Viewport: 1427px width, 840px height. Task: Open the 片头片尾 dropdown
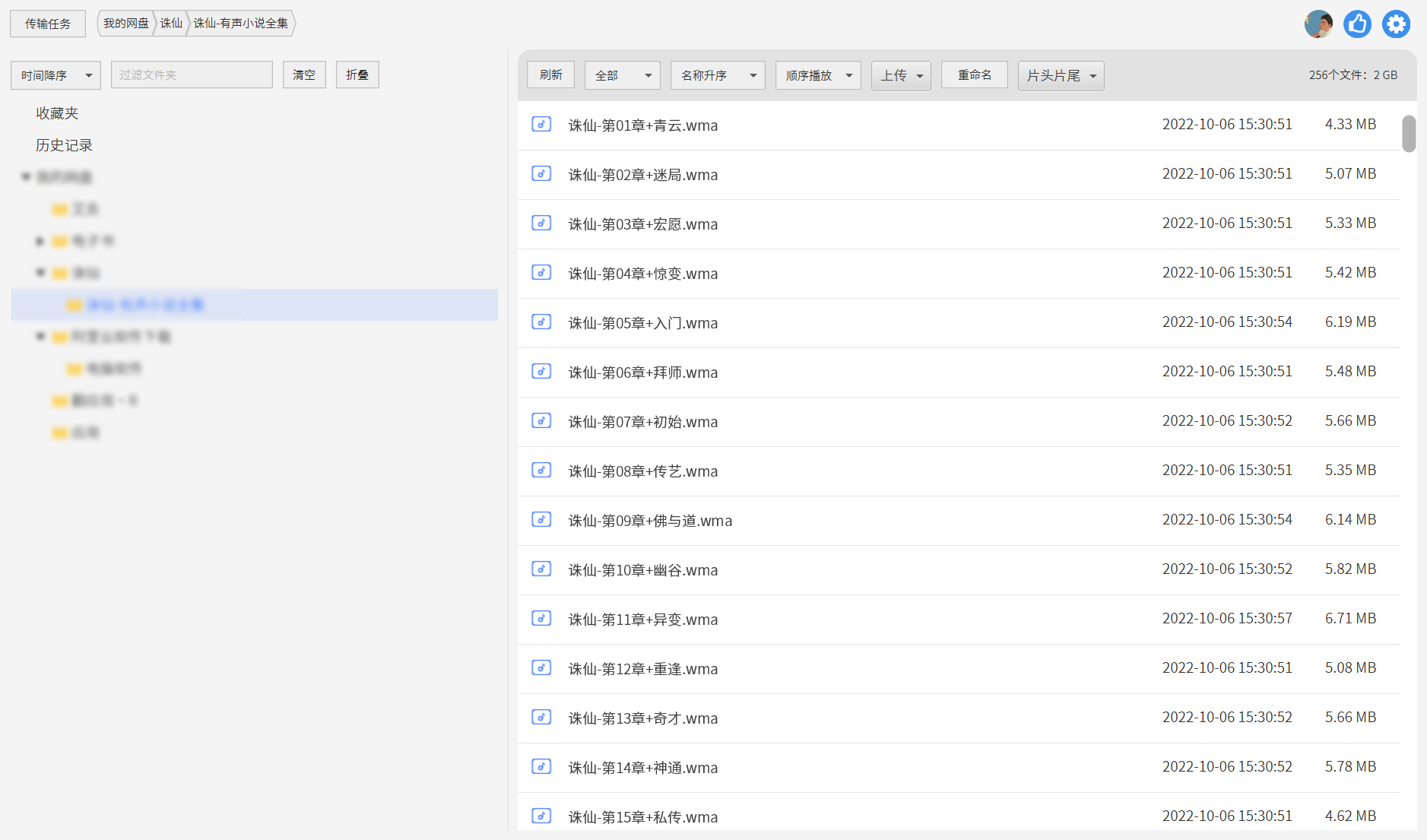tap(1061, 75)
